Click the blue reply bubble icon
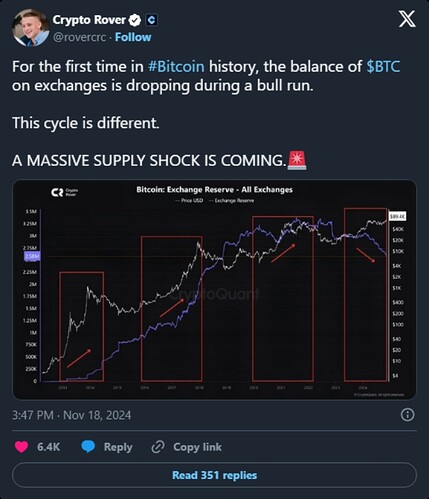The image size is (429, 499). coord(88,447)
